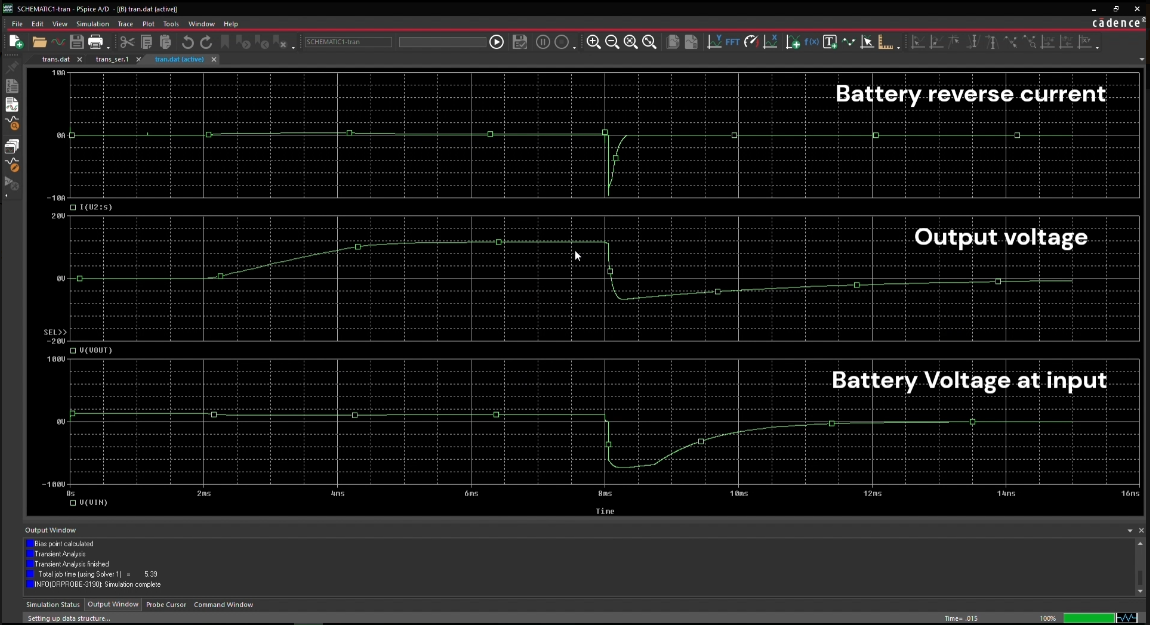Viewport: 1150px width, 625px height.
Task: Toggle the cursor display icon
Action: (x=868, y=42)
